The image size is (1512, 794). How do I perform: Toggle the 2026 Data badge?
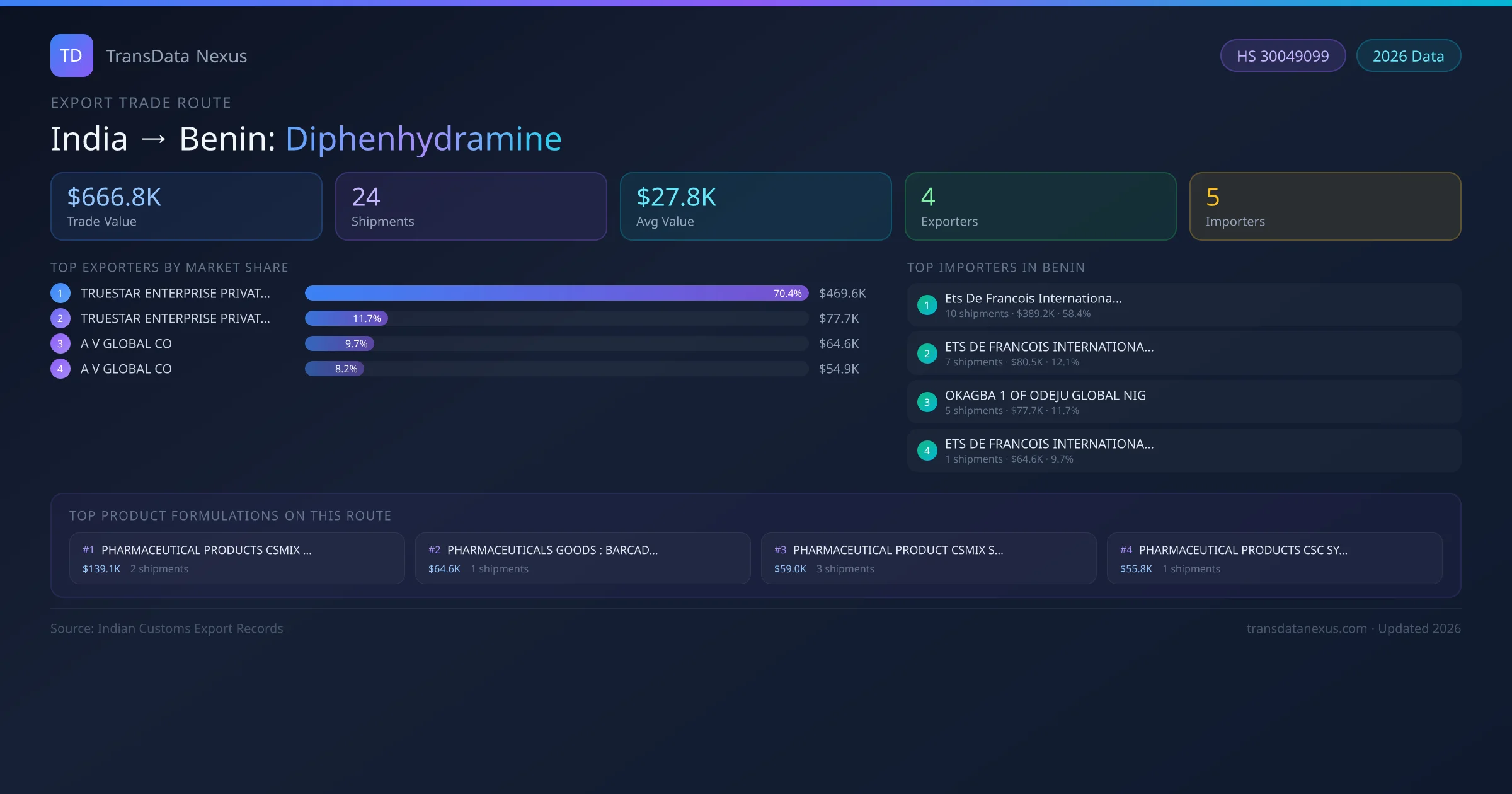(1408, 55)
